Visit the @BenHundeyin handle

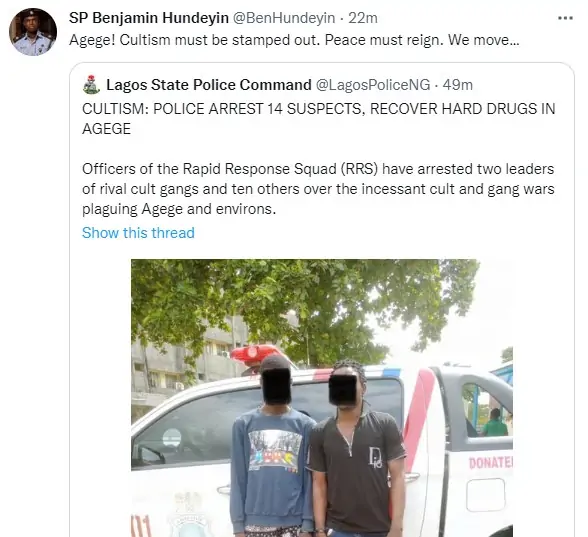point(284,18)
